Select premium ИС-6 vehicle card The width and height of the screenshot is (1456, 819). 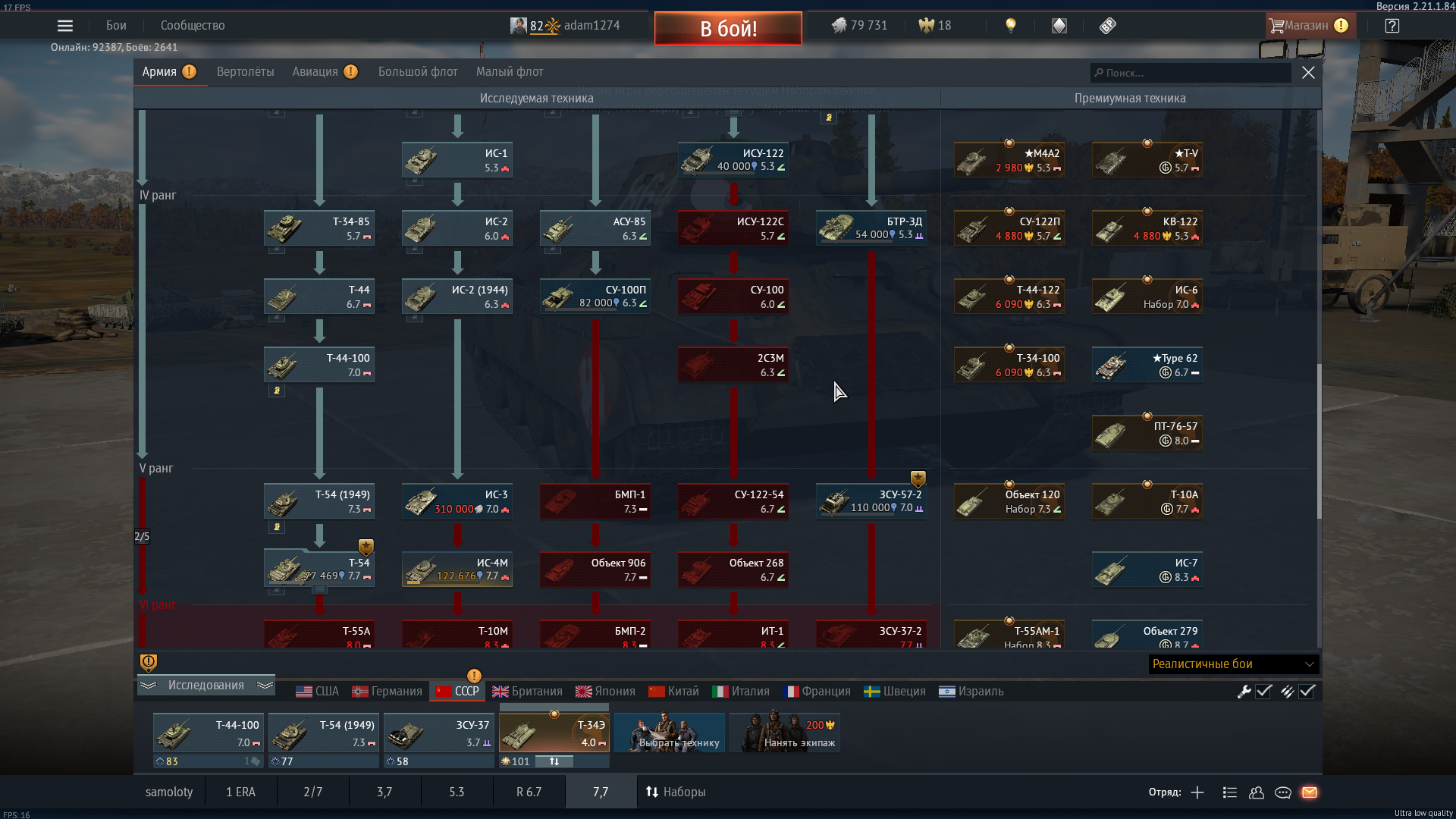(x=1147, y=297)
